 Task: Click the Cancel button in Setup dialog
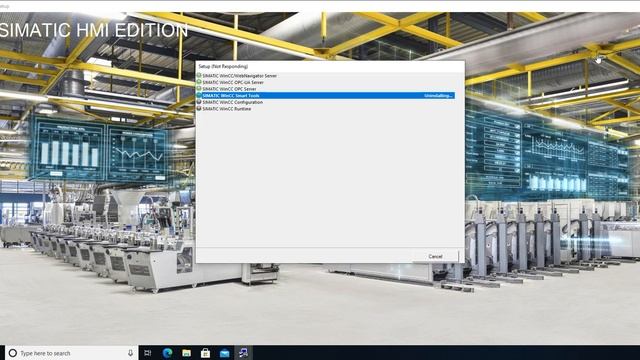(435, 256)
